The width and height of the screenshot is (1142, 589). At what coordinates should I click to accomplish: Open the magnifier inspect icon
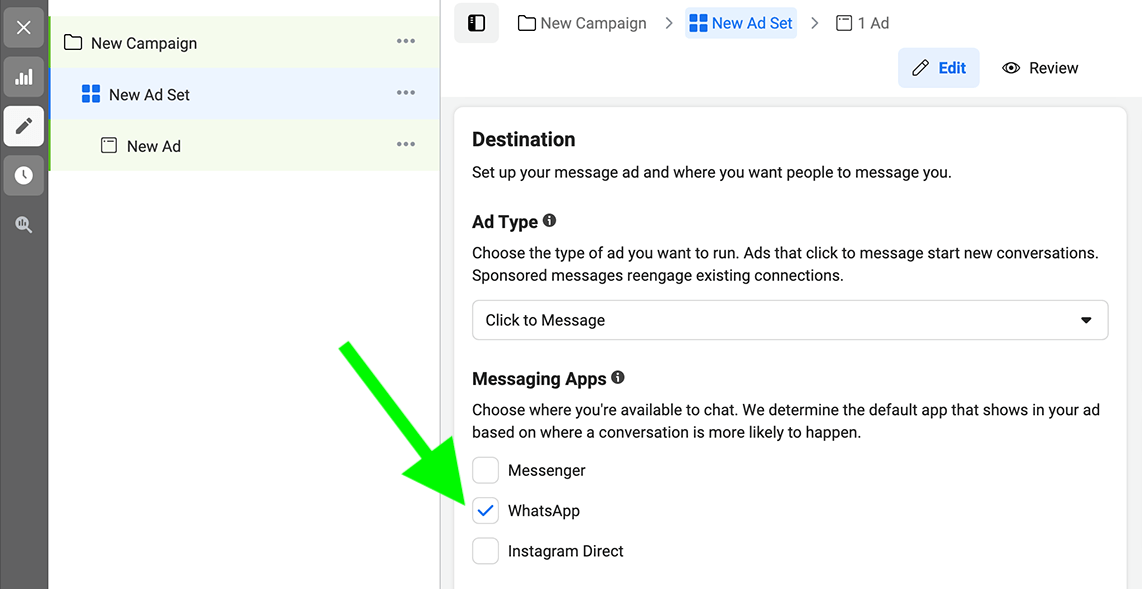click(24, 224)
